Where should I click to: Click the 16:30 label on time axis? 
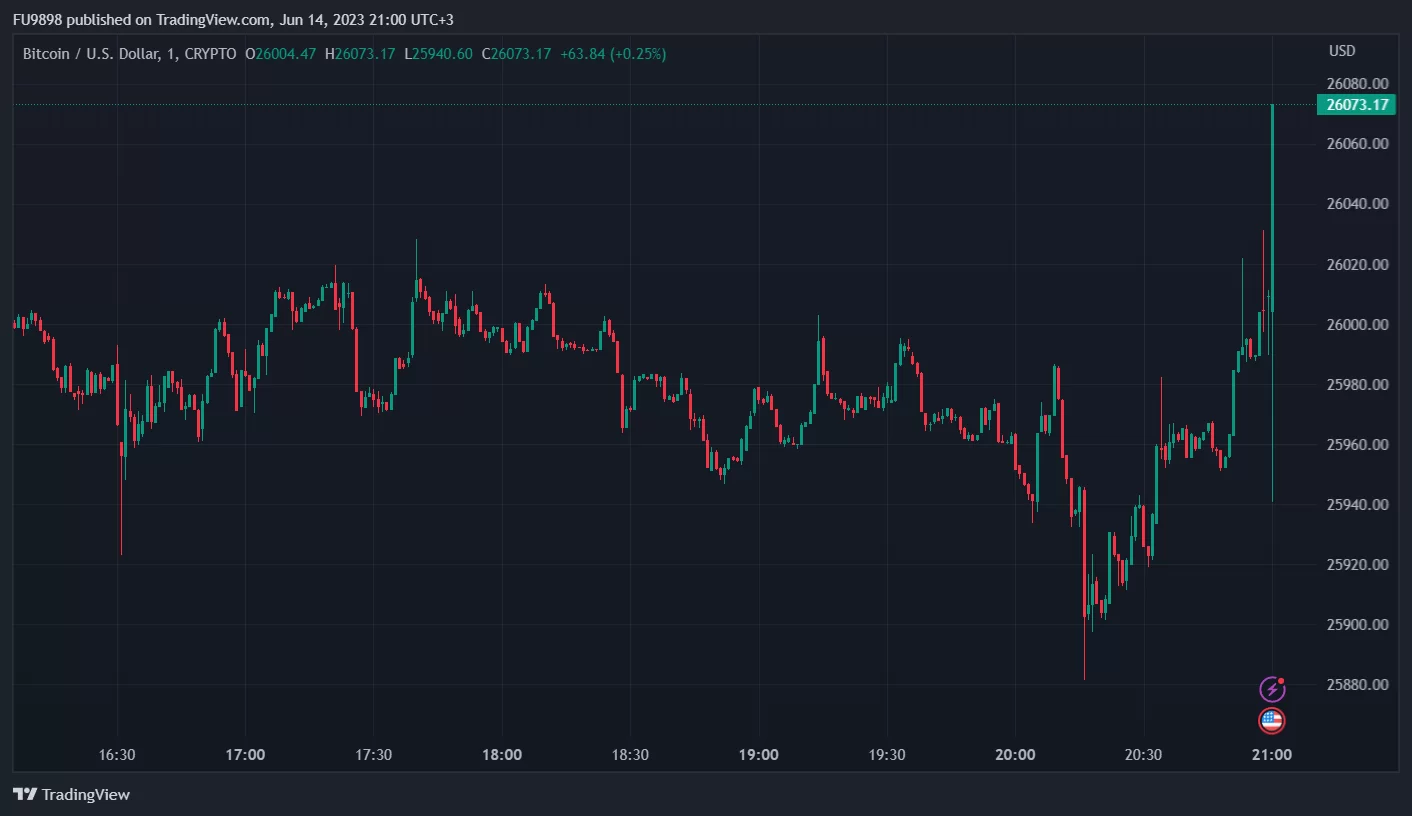click(117, 755)
